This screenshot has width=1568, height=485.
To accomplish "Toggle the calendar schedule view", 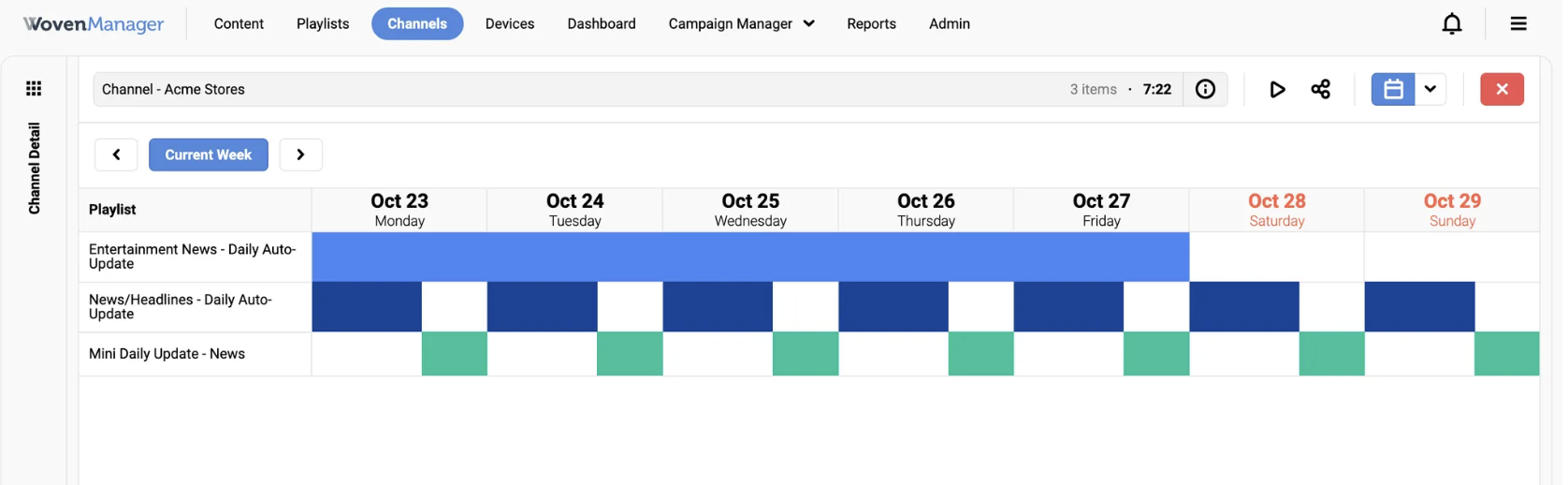I will [1392, 89].
